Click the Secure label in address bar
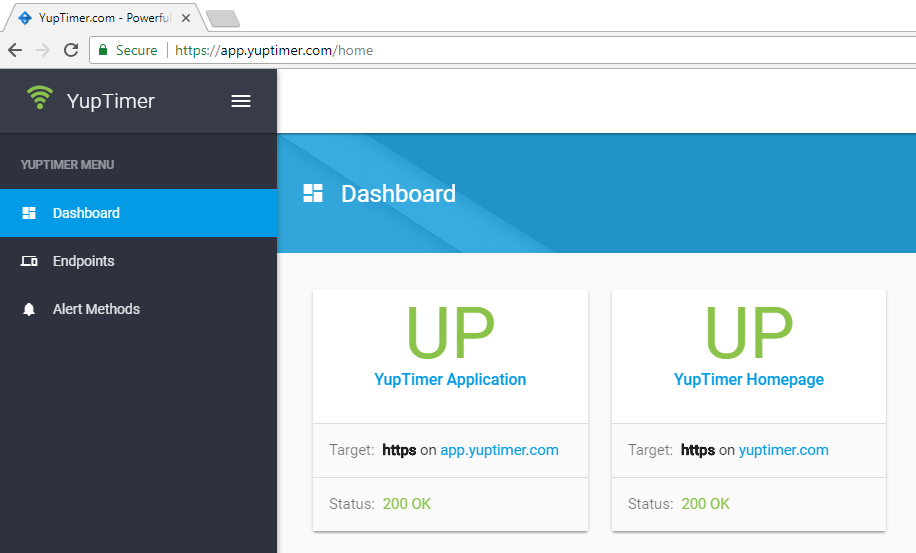Image resolution: width=916 pixels, height=553 pixels. [x=136, y=50]
